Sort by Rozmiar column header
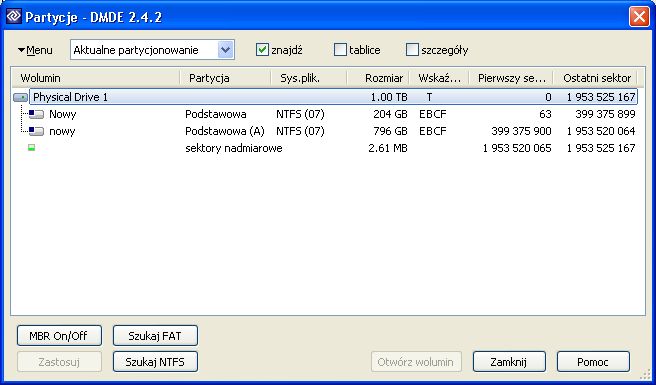This screenshot has width=656, height=385. (378, 78)
